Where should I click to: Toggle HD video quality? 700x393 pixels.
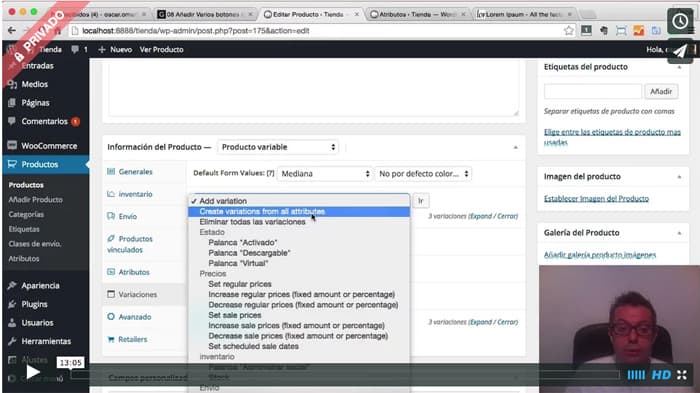point(661,375)
